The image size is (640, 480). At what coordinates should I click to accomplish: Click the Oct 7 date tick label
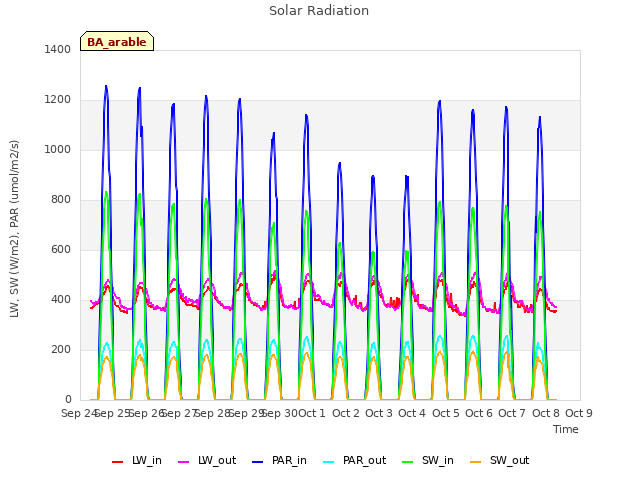click(x=512, y=413)
